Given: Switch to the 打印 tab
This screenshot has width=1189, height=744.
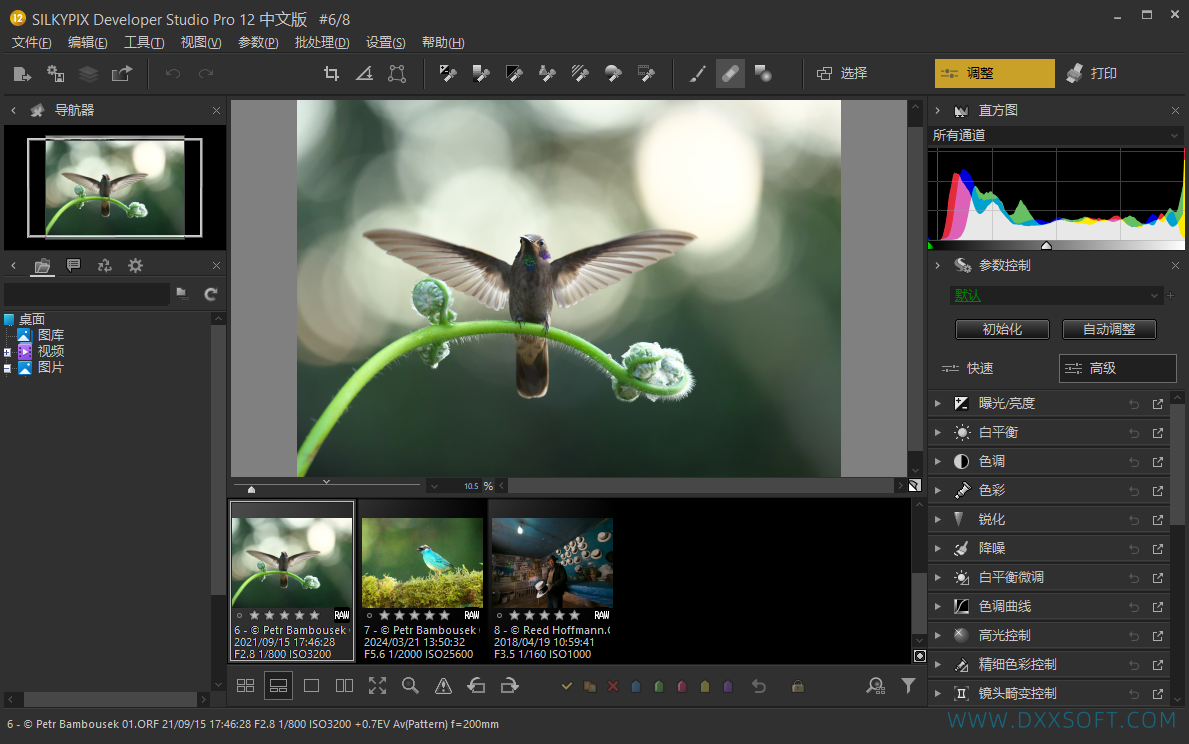Looking at the screenshot, I should pos(1092,74).
